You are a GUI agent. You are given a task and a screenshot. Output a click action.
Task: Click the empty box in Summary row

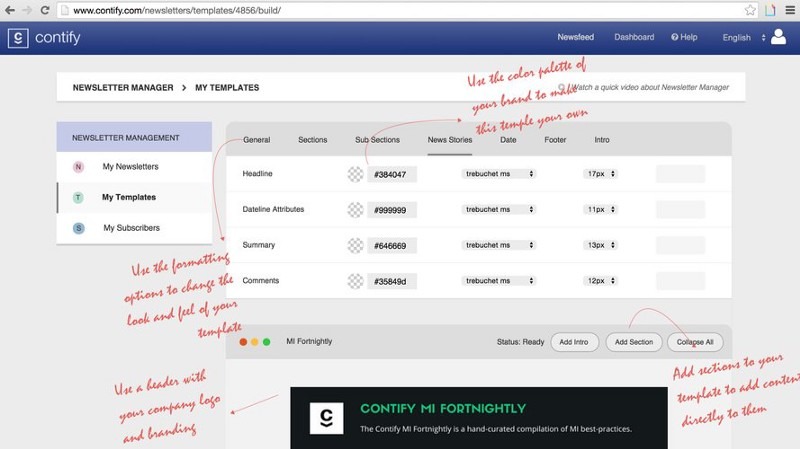point(681,245)
